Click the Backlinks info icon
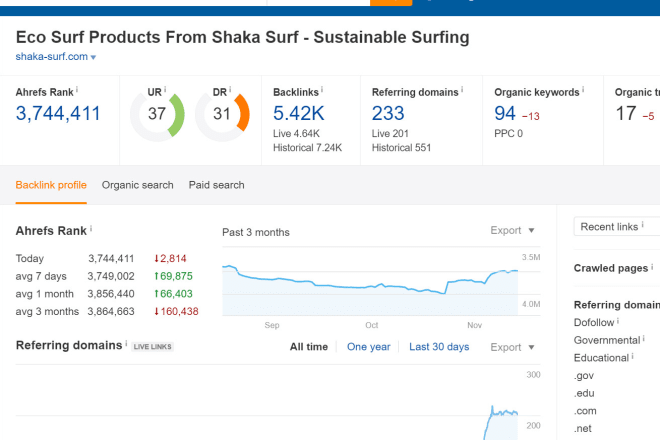 [x=322, y=90]
